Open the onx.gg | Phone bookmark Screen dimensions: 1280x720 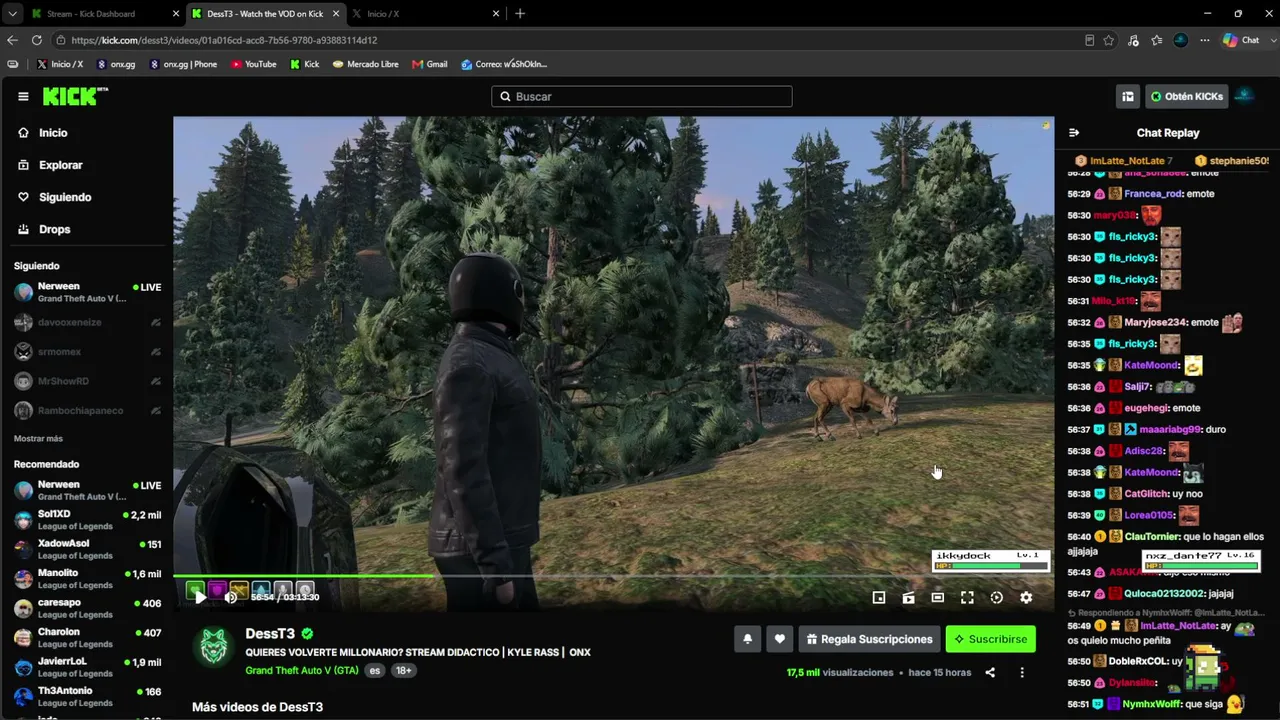(x=183, y=64)
